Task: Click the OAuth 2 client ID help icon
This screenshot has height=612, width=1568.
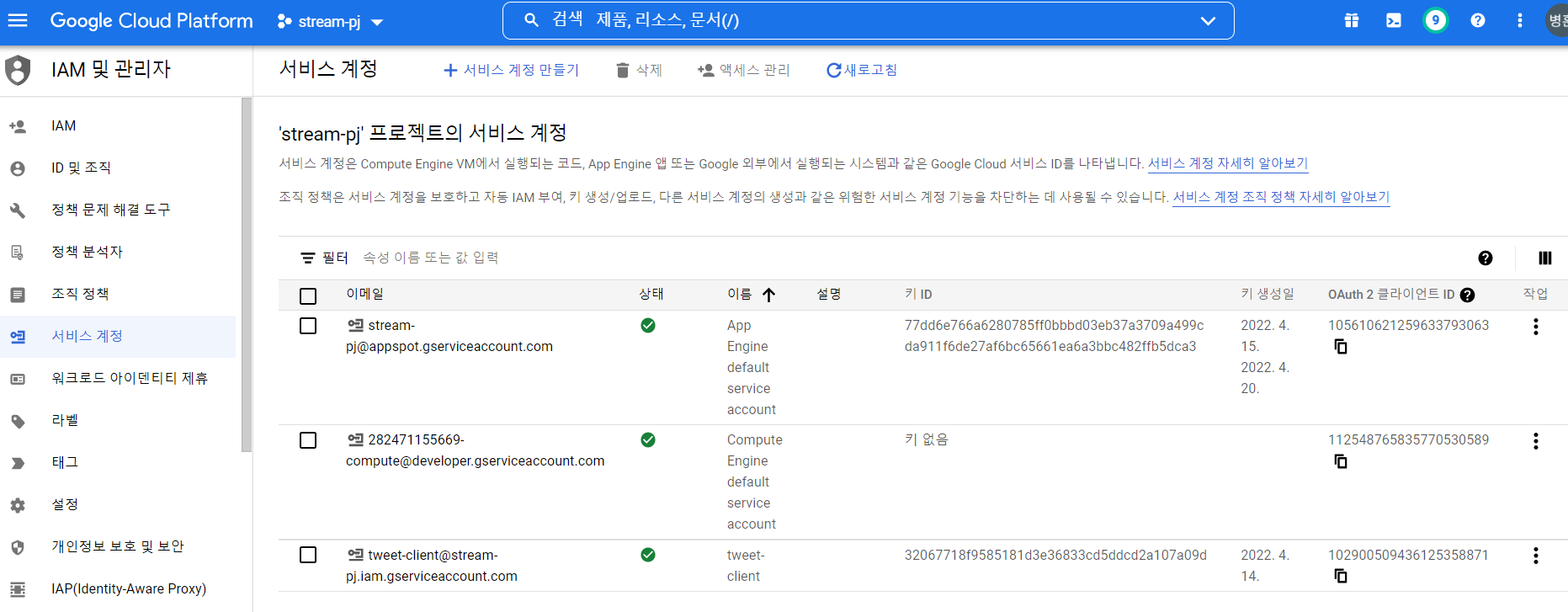Action: (x=1467, y=295)
